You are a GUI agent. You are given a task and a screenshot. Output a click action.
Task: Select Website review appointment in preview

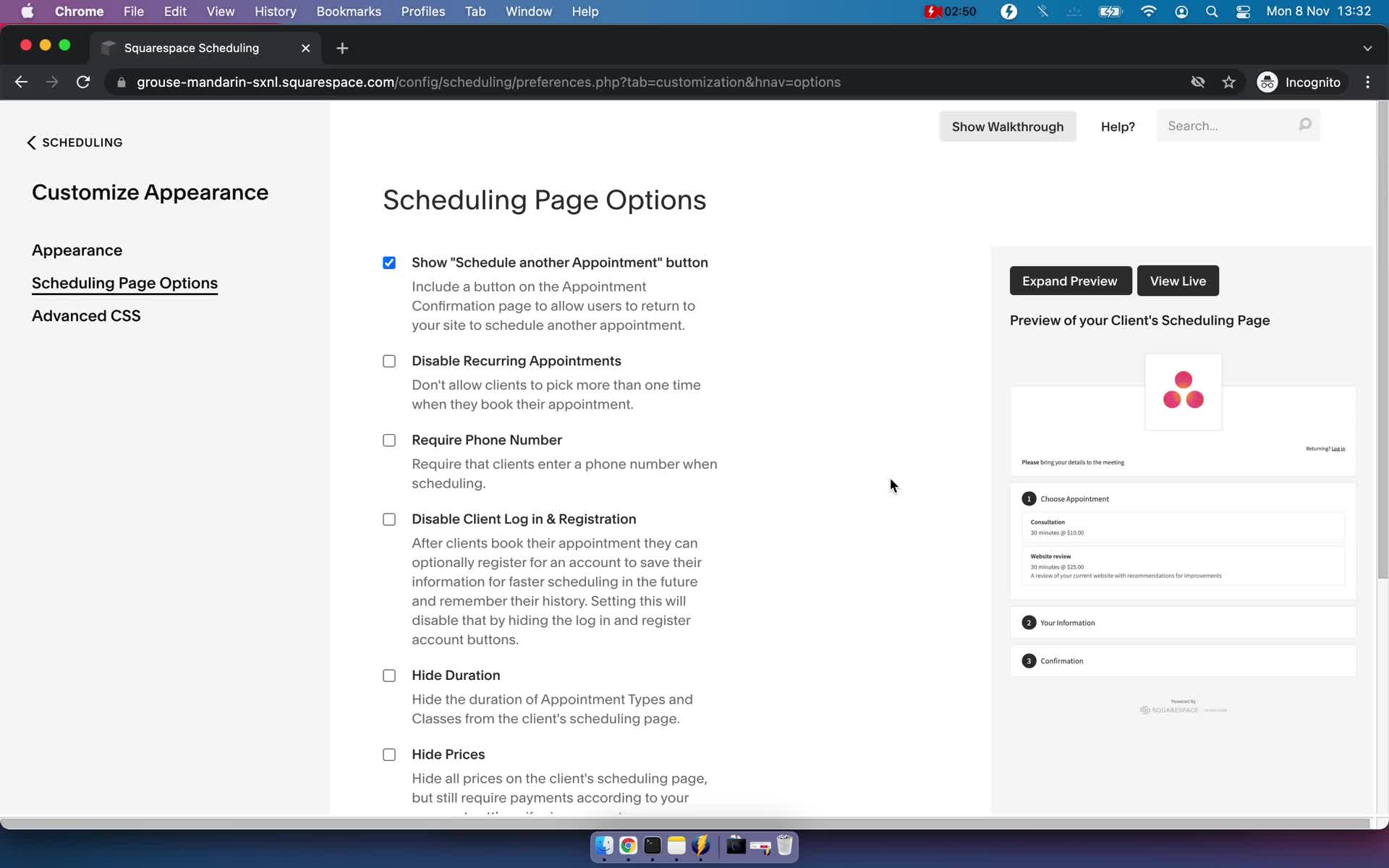pos(1183,566)
